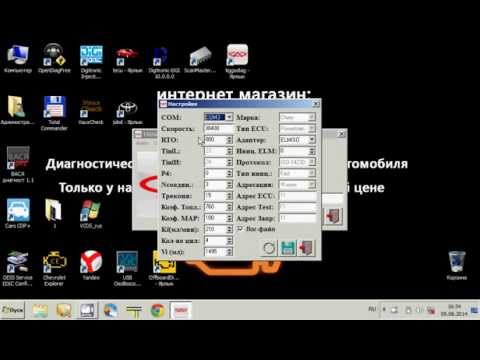
Task: Click the Трвосн value field
Action: click(x=215, y=196)
